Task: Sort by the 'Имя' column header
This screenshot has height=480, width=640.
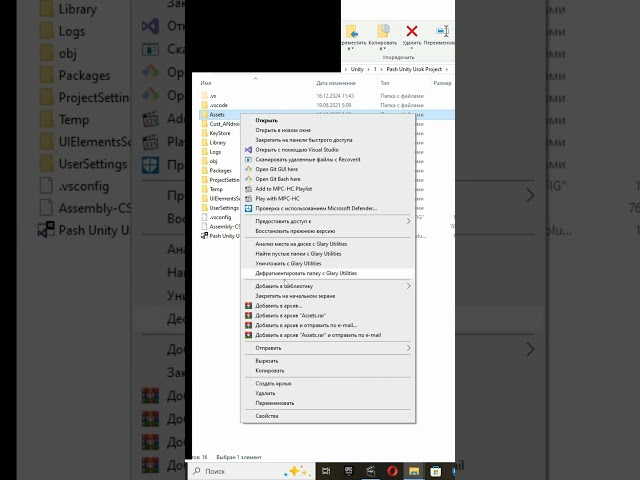Action: click(206, 83)
